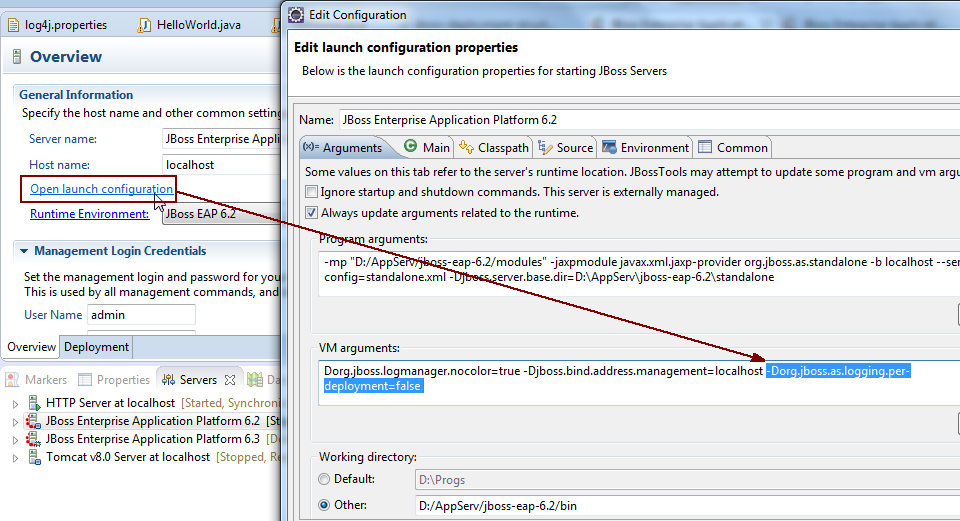Screen dimensions: 960x521
Task: Expand the JBoss Enterprise Application Platform 6.3 node
Action: coord(15,440)
